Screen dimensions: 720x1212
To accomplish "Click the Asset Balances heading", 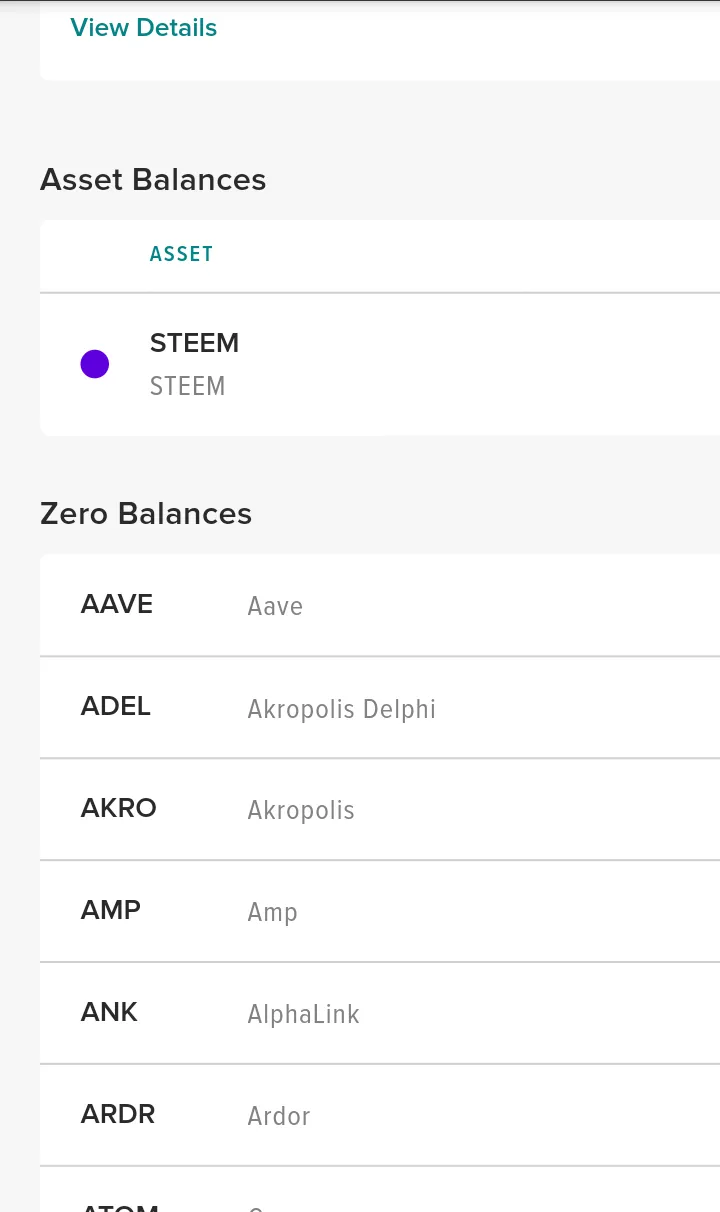I will point(153,180).
